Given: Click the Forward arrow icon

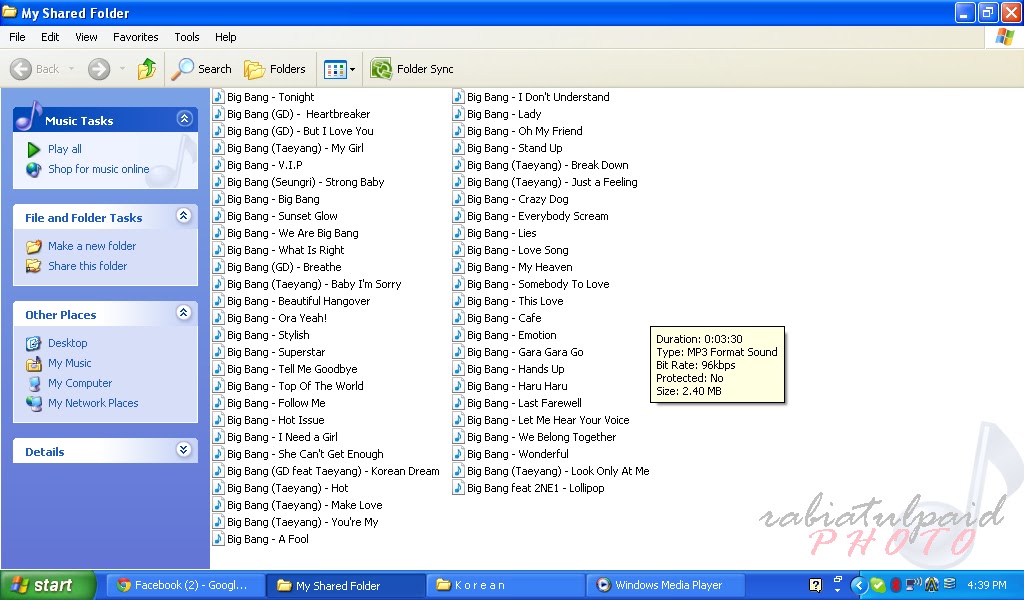Looking at the screenshot, I should (99, 69).
